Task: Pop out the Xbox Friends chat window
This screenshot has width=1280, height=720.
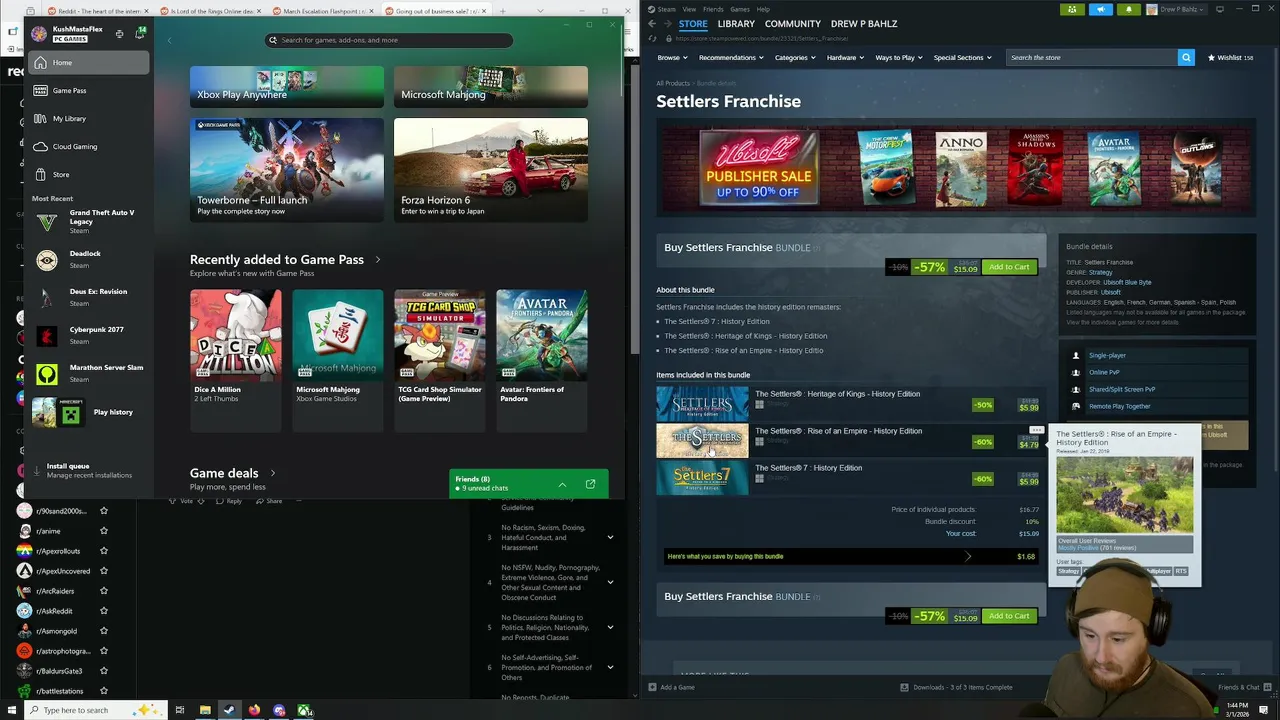Action: pos(590,484)
